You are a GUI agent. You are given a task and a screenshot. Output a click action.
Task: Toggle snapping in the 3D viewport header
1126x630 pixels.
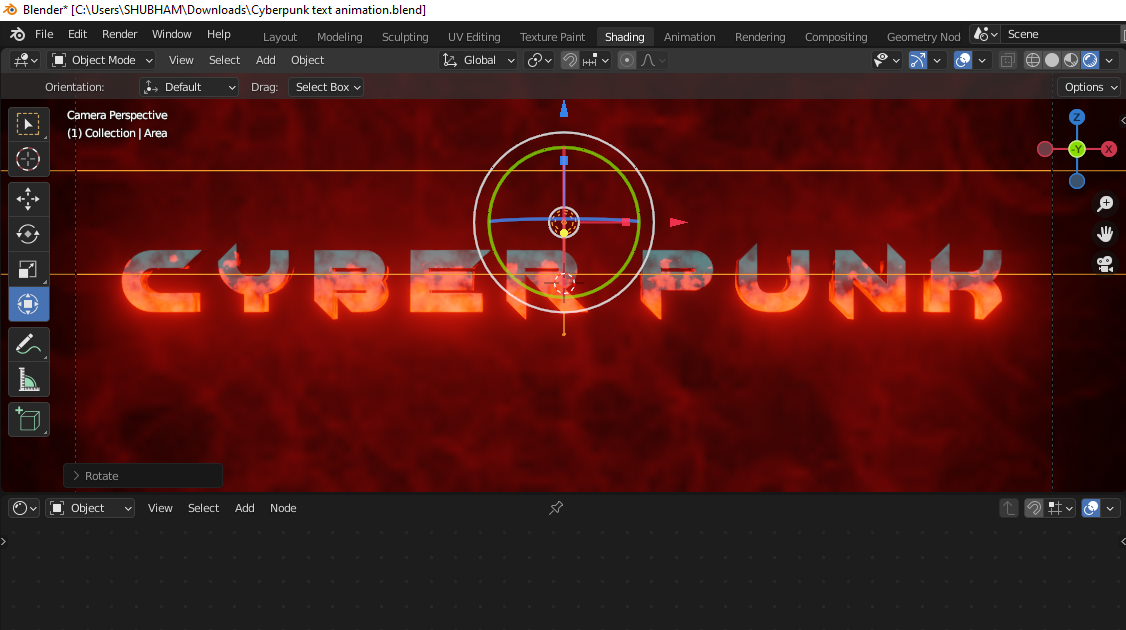coord(568,59)
